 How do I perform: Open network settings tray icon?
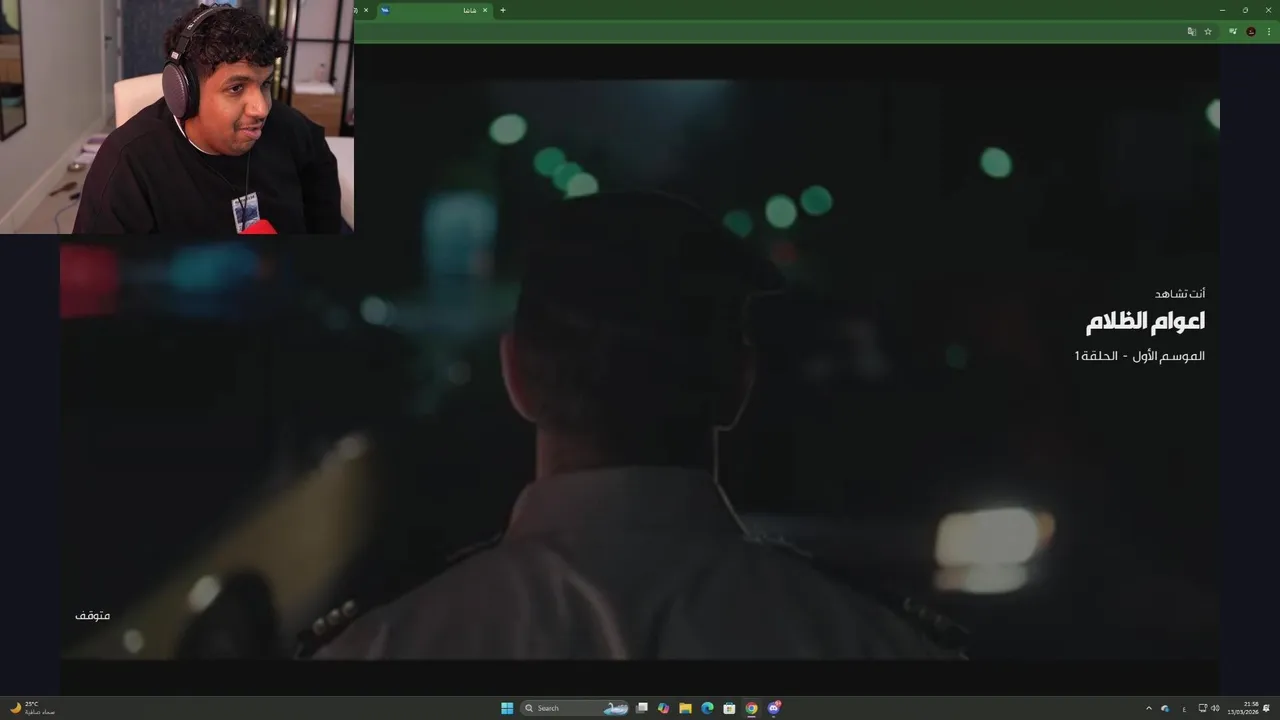point(1203,708)
